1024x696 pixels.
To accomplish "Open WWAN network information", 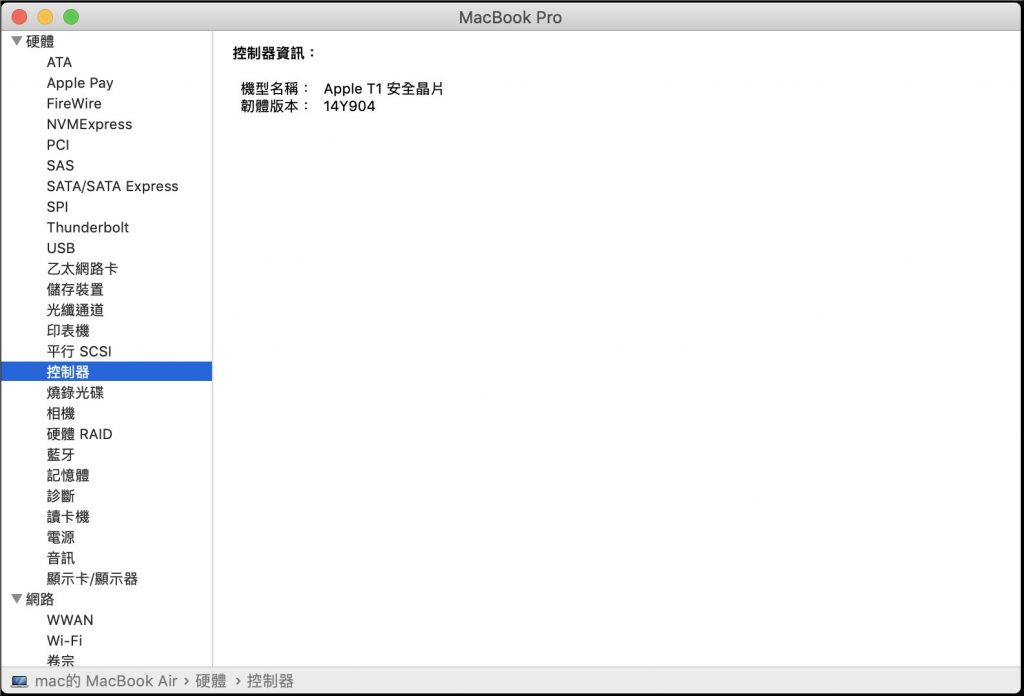I will (x=70, y=620).
